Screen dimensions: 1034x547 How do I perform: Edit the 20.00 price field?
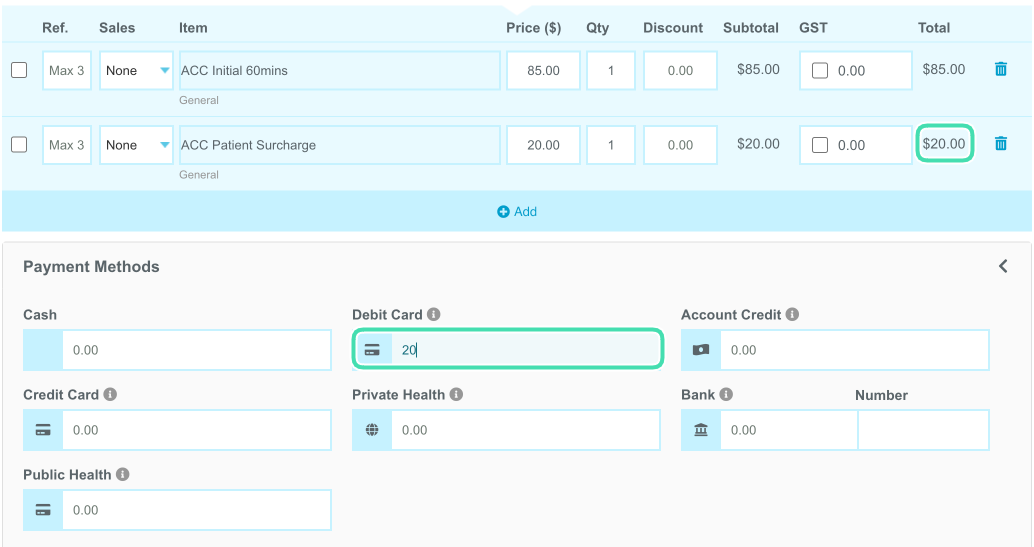[543, 145]
